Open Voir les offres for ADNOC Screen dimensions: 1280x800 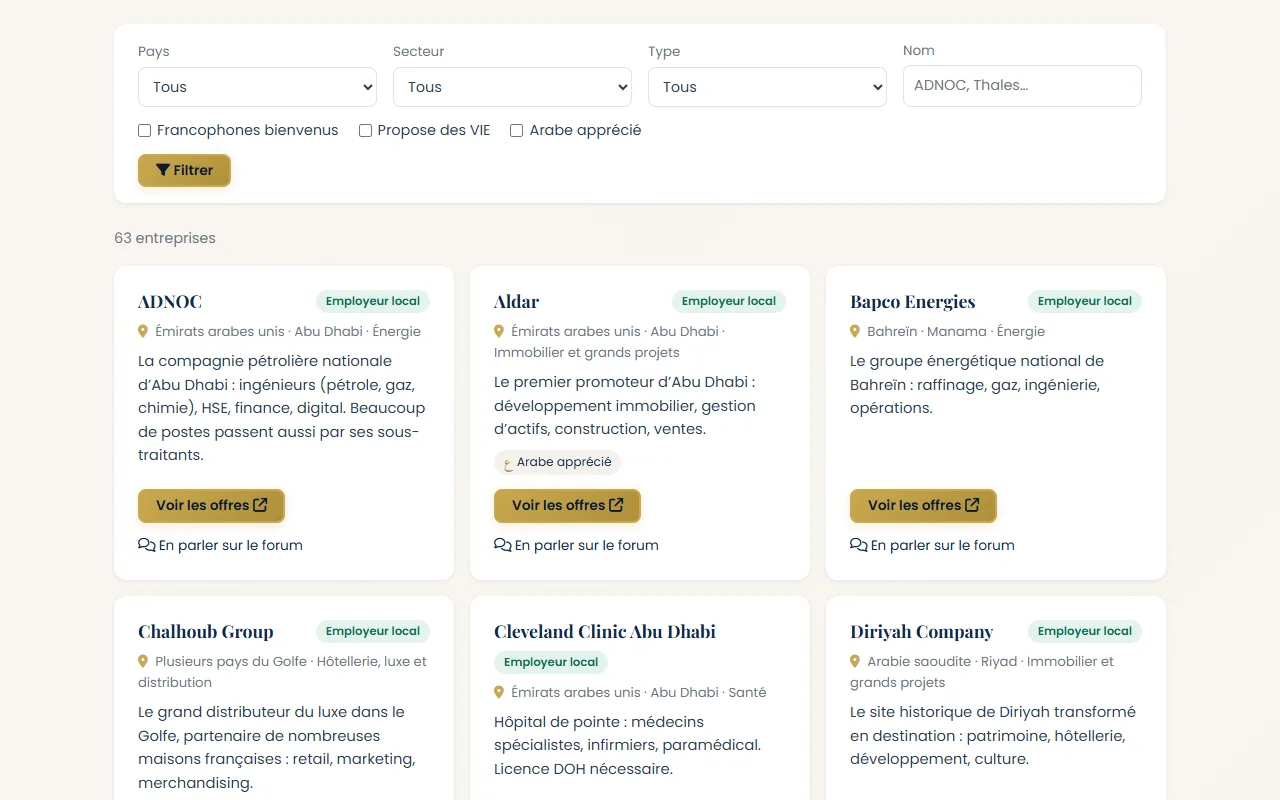coord(211,506)
